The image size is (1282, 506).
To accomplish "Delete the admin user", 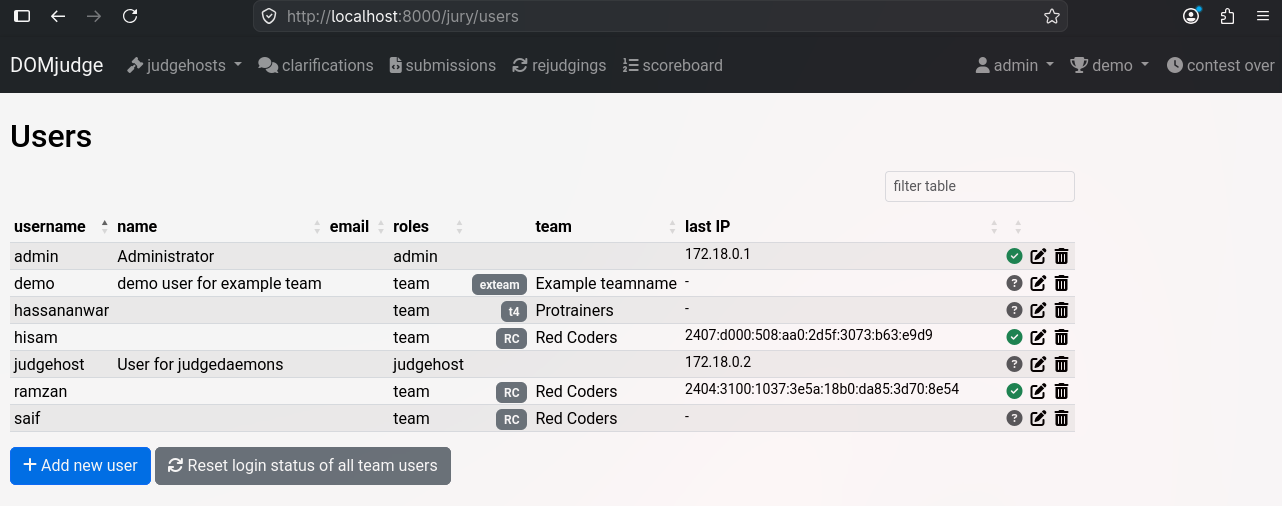I will (1062, 256).
